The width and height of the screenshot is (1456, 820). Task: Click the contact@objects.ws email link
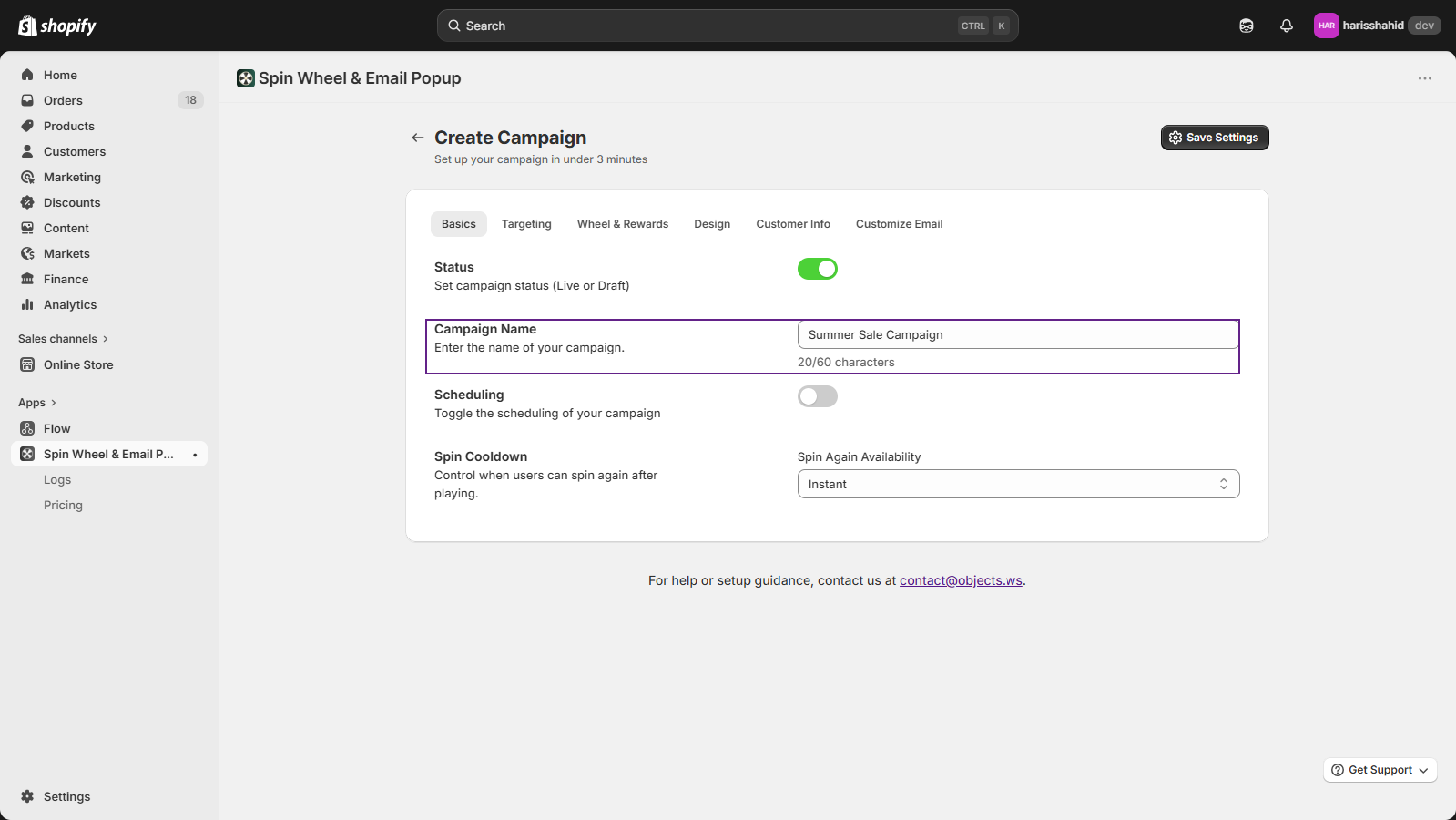tap(961, 580)
